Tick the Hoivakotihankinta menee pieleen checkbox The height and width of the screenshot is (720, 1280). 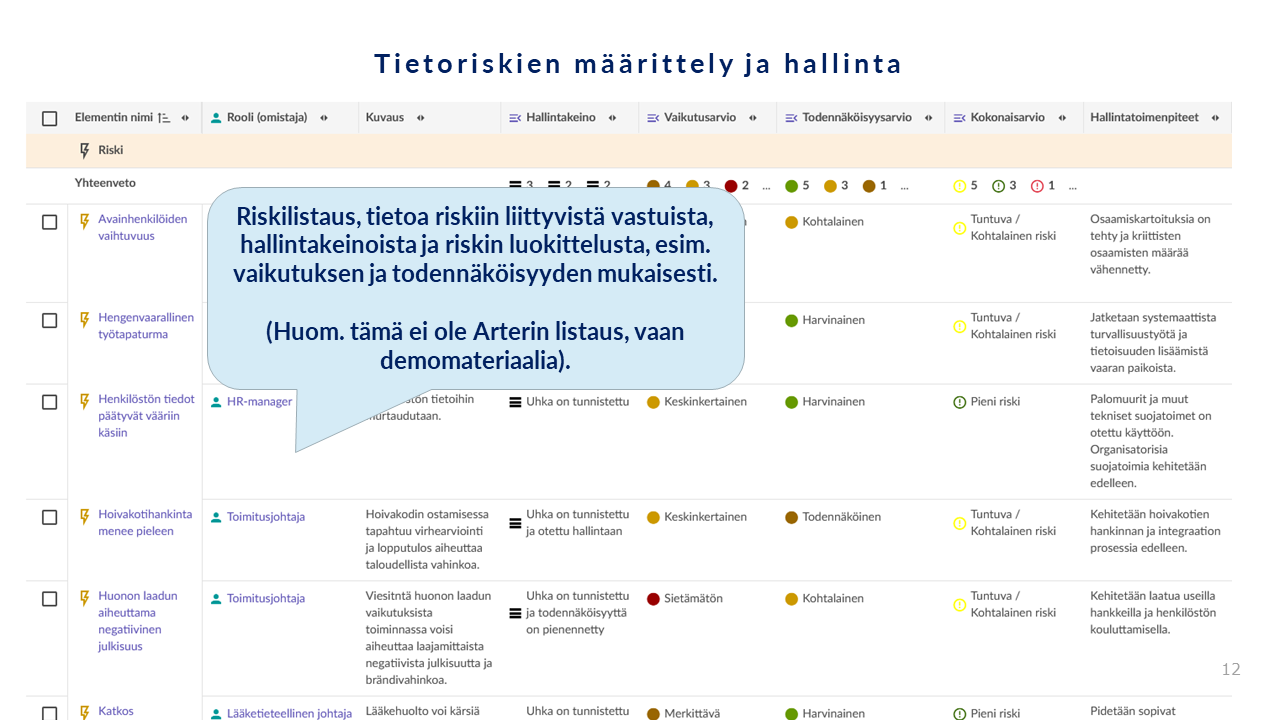point(49,517)
